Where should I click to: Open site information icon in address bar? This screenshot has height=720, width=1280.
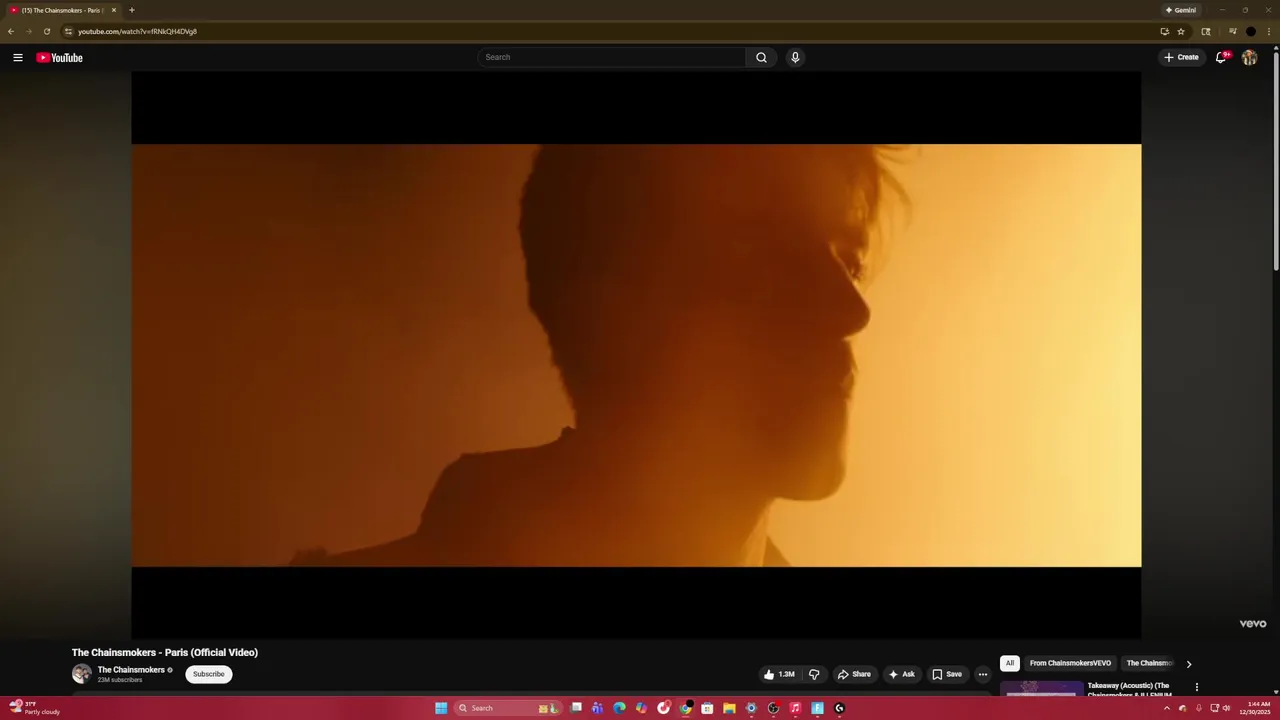point(68,31)
